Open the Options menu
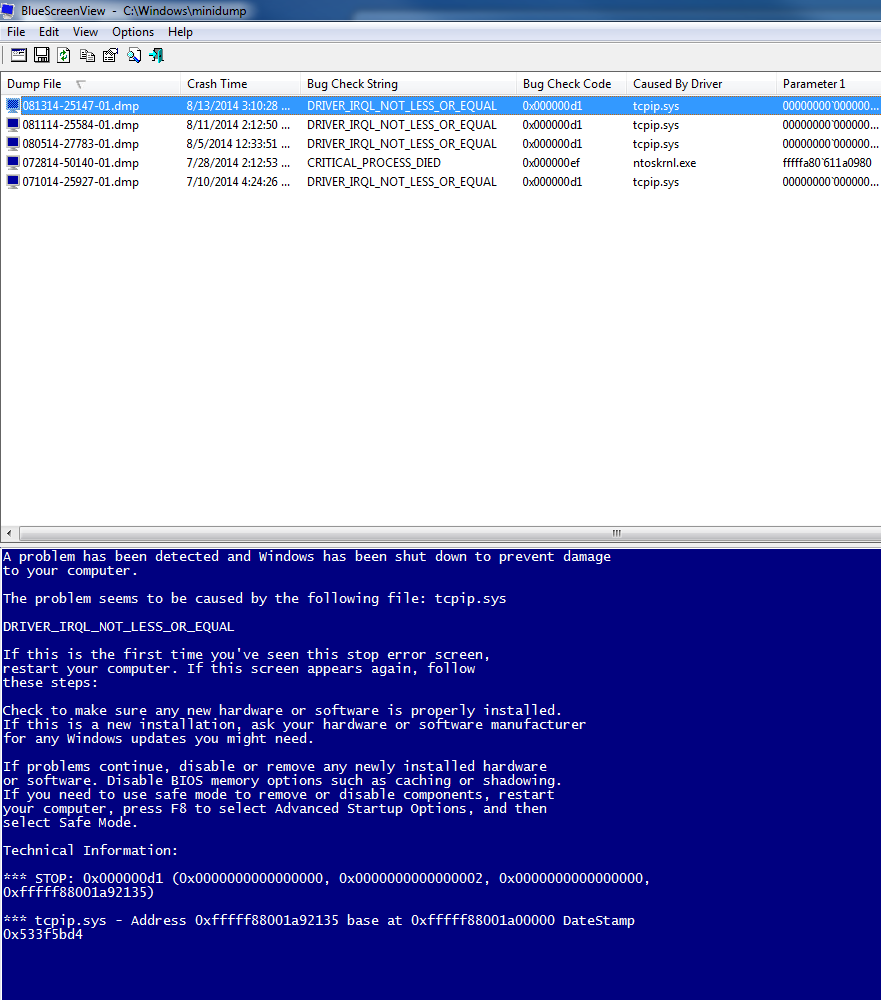The image size is (881, 1000). pyautogui.click(x=133, y=32)
